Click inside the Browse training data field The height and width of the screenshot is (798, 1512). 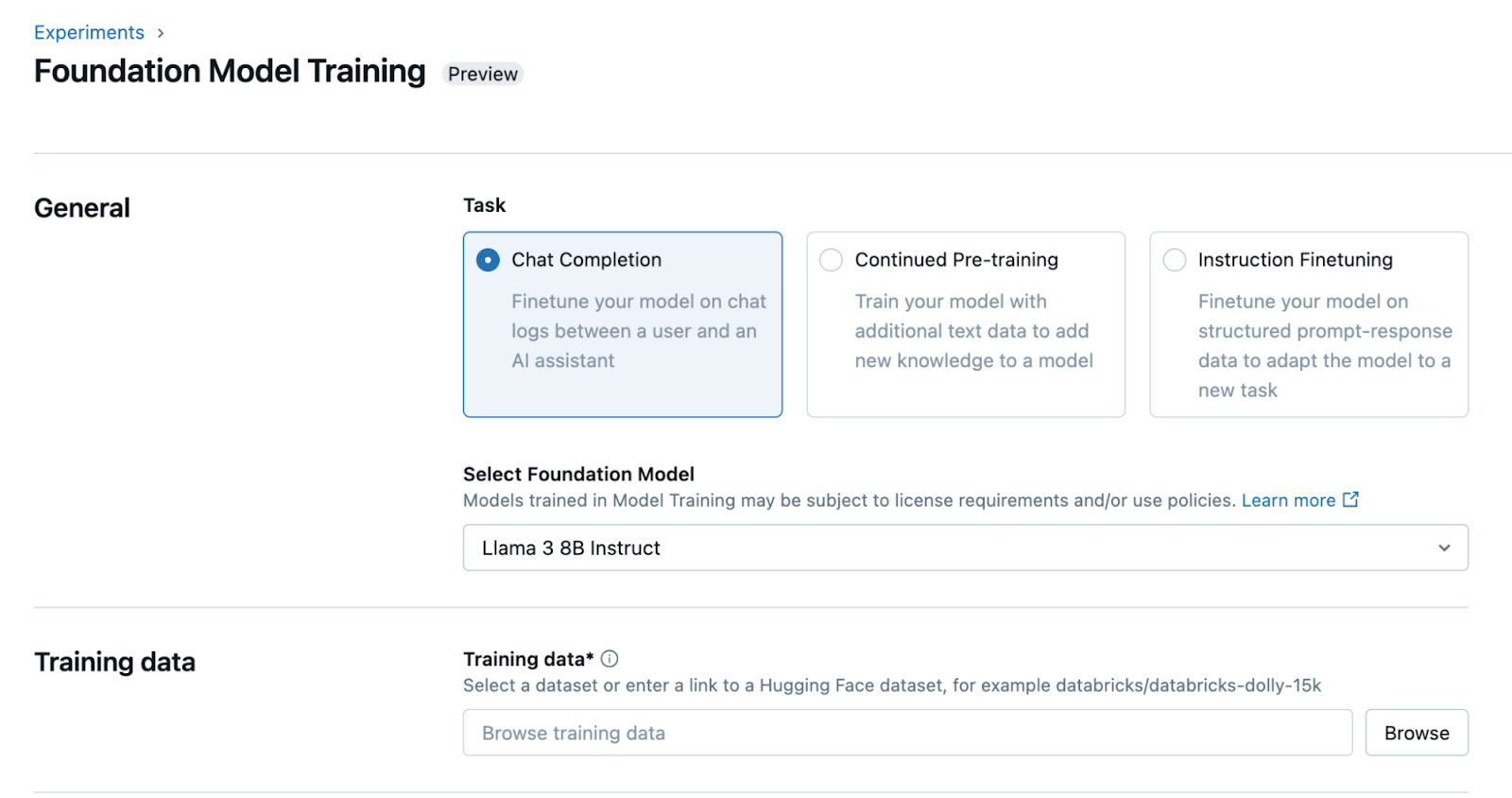click(907, 732)
